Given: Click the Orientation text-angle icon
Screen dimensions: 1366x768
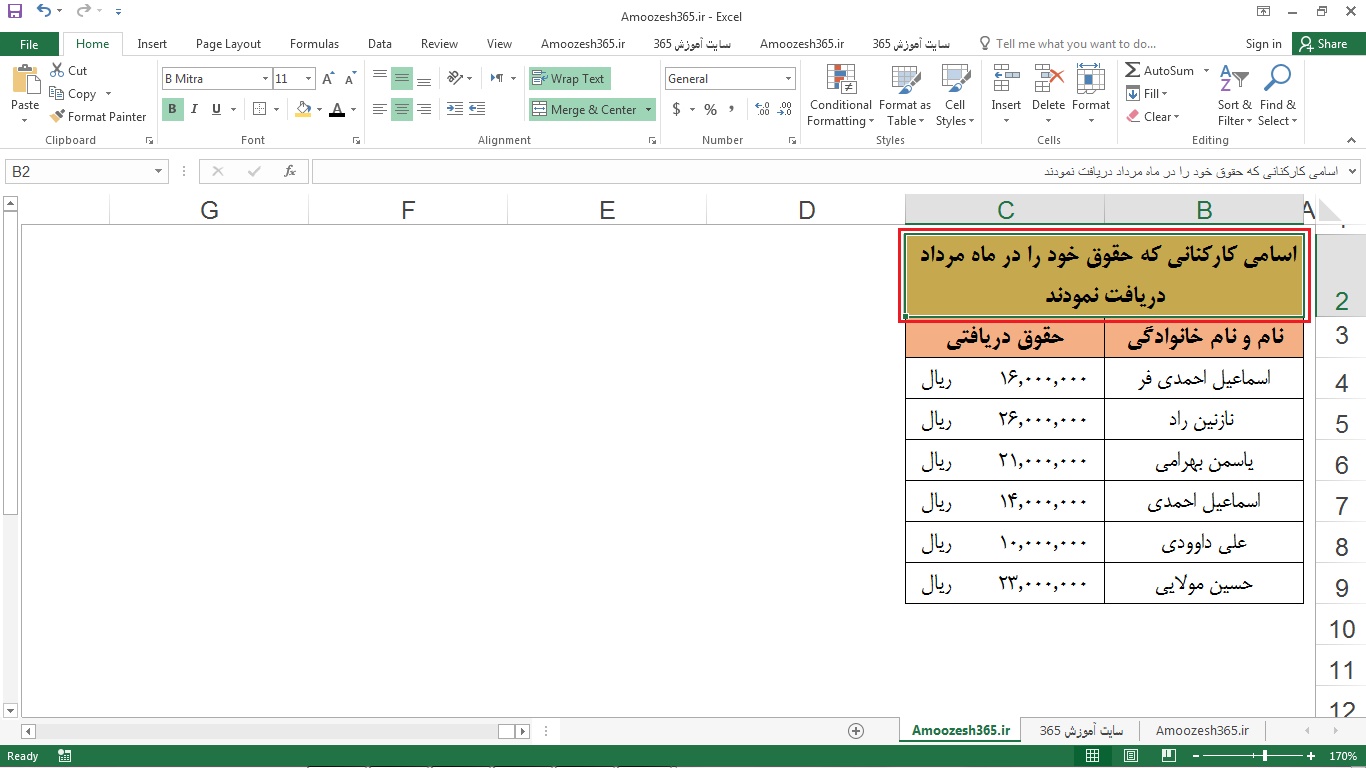Looking at the screenshot, I should (x=455, y=78).
